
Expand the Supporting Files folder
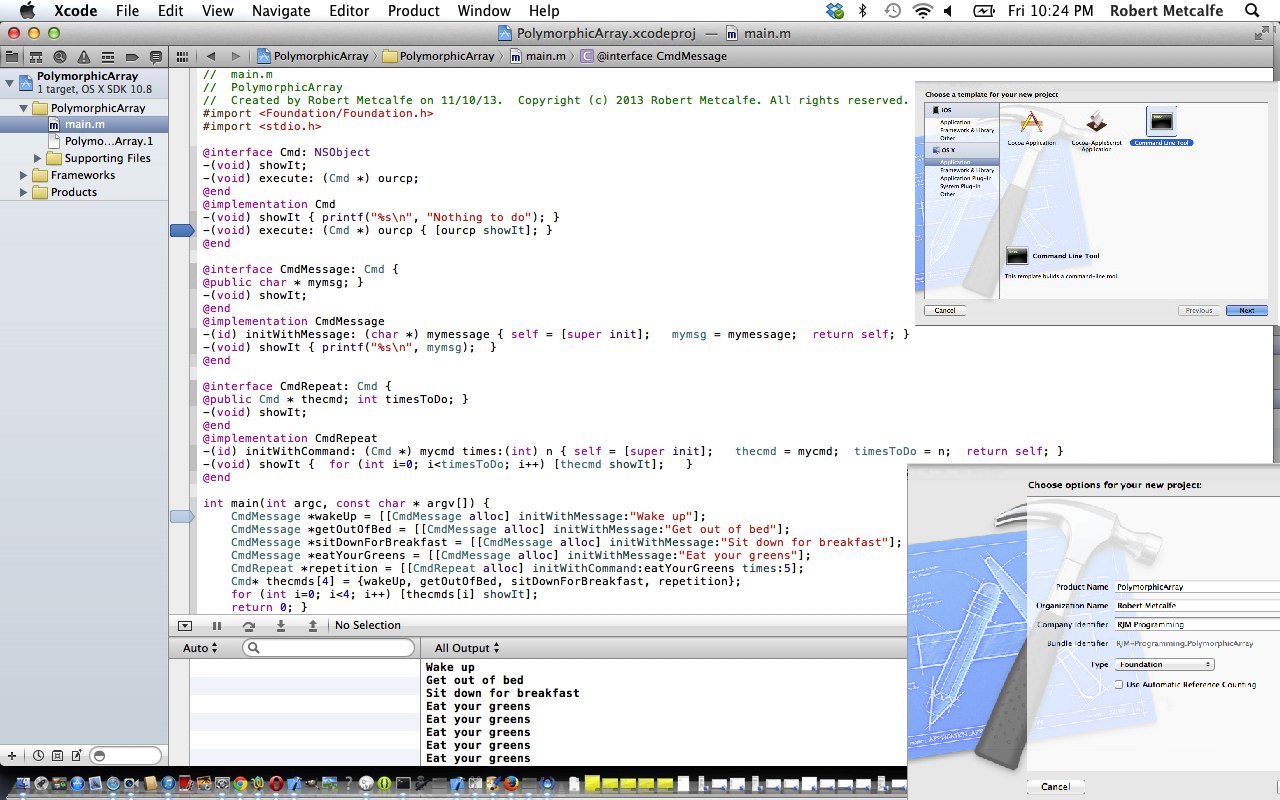(38, 158)
